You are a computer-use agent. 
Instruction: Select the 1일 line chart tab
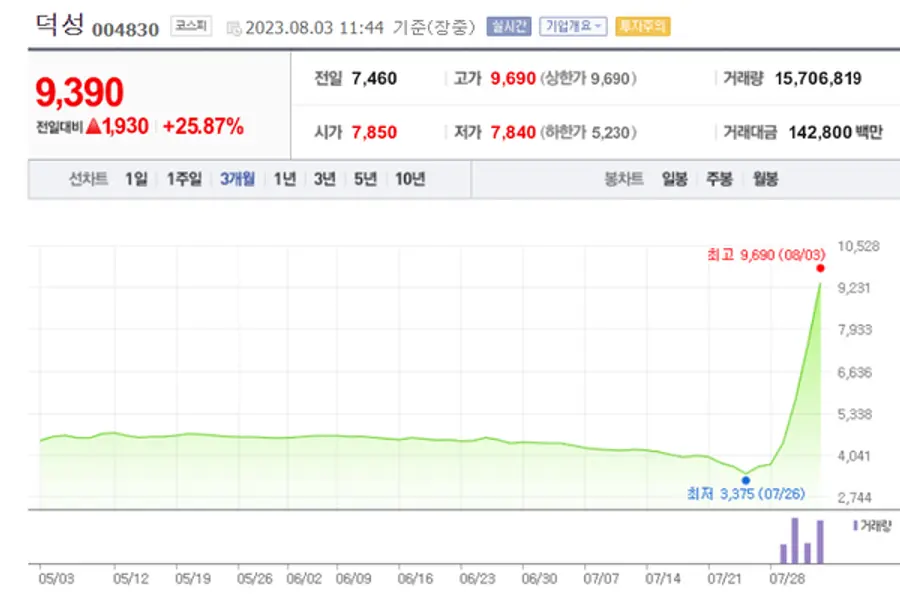[136, 179]
